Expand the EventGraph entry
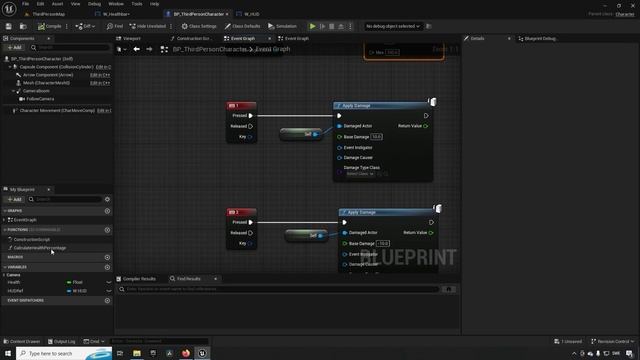The image size is (640, 360). [4, 220]
